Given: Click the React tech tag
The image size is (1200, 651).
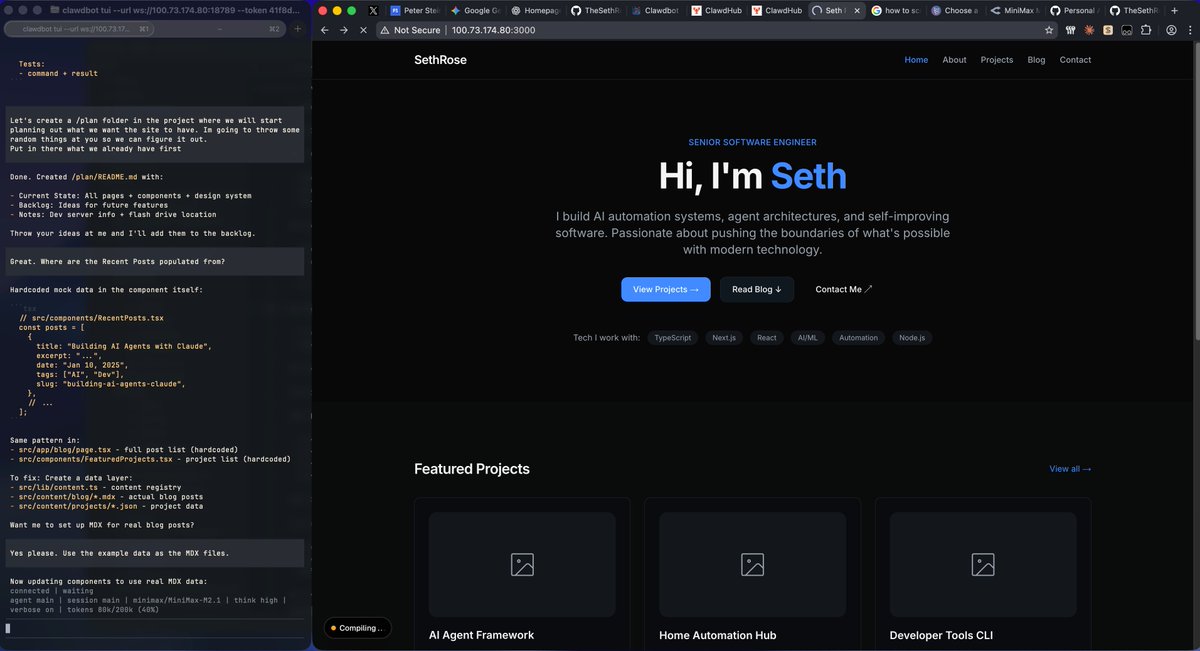Looking at the screenshot, I should (x=767, y=338).
